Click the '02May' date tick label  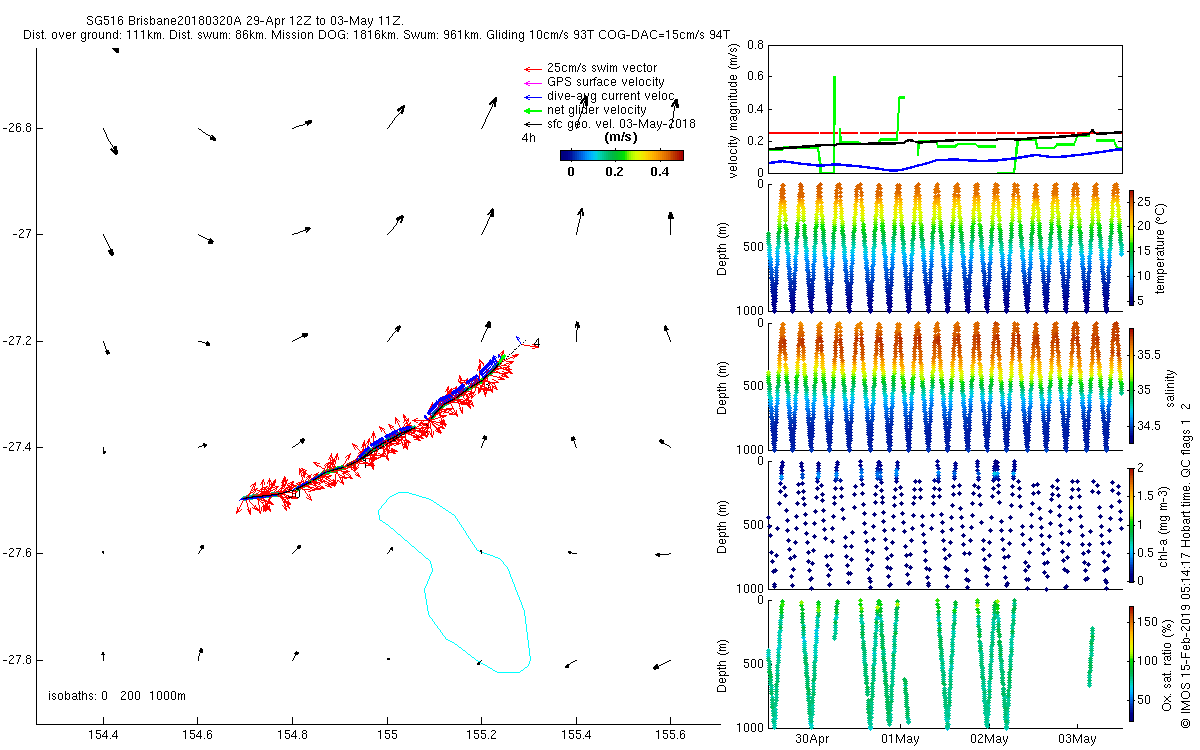[989, 739]
